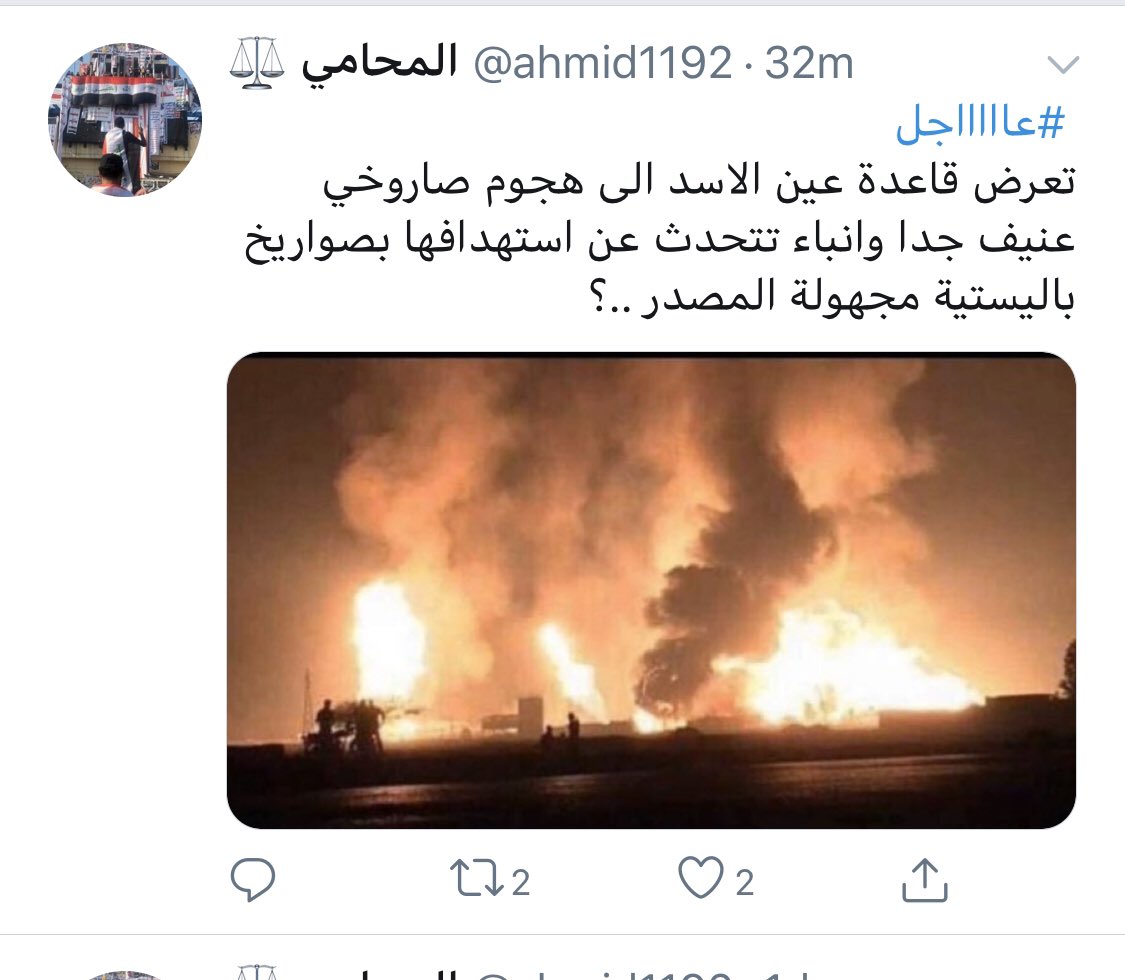
Task: View the attached fire explosion photo
Action: pos(651,590)
